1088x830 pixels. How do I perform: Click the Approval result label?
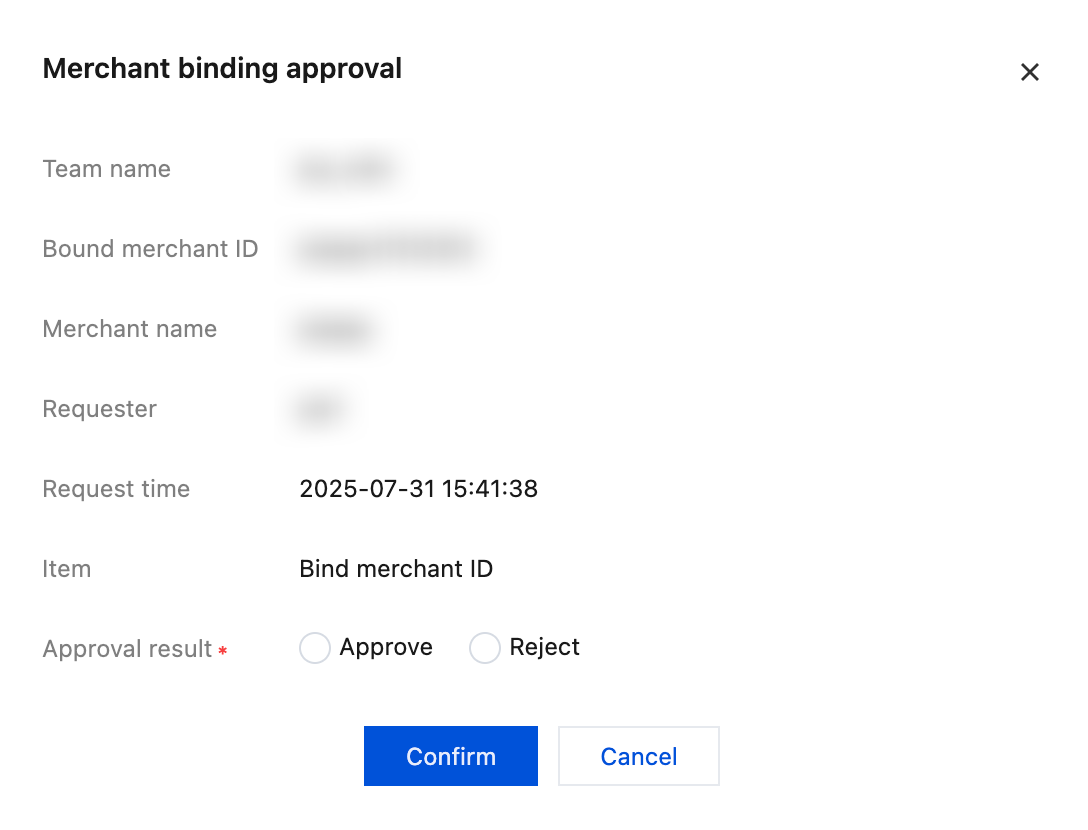[x=127, y=649]
